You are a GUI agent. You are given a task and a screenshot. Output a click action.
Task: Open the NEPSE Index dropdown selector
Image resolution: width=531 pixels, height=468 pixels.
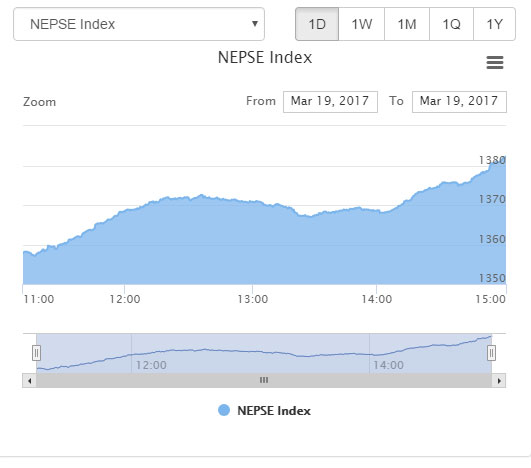(139, 24)
